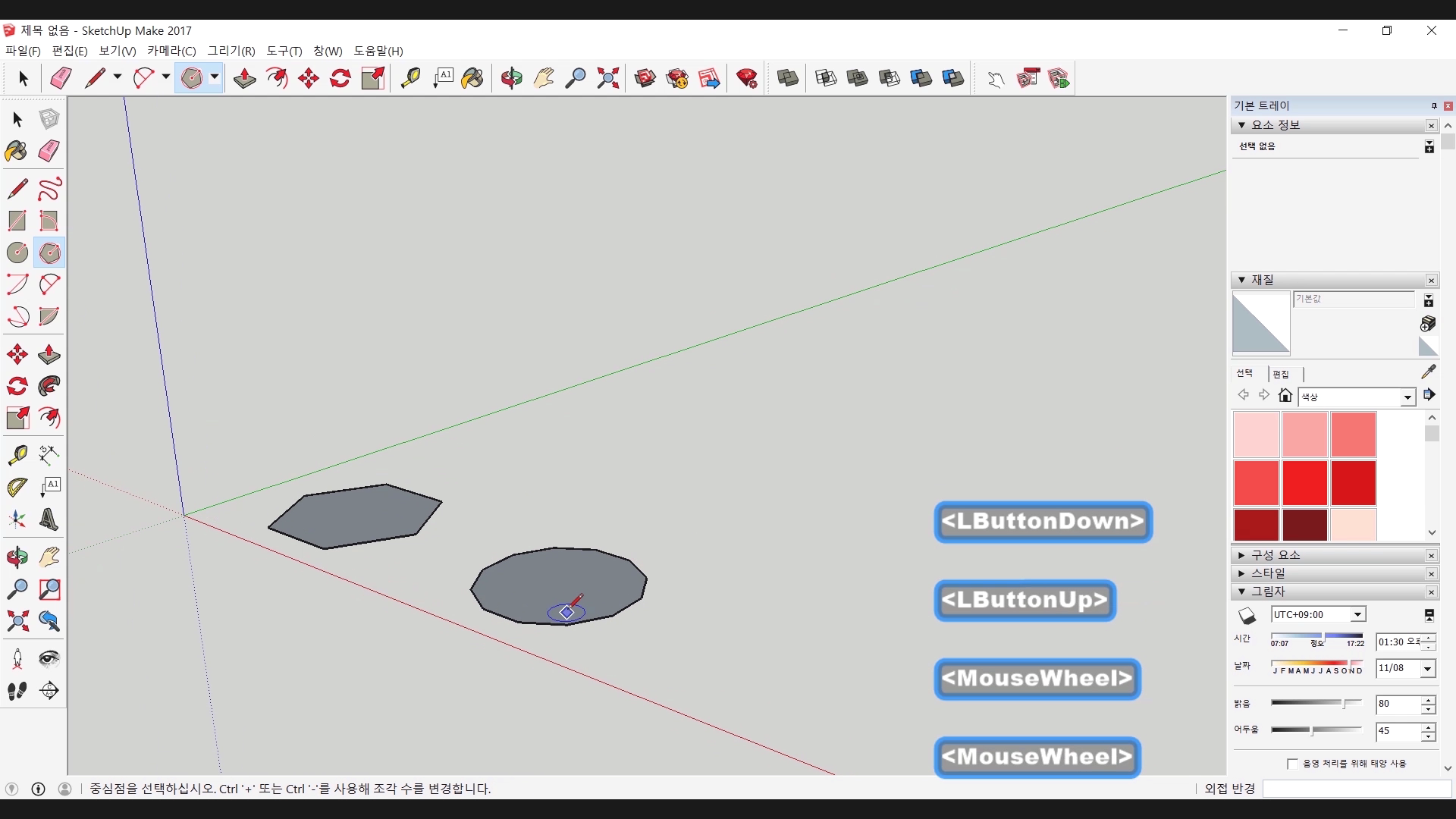Switch to the 편집 materials tab

tap(1281, 374)
